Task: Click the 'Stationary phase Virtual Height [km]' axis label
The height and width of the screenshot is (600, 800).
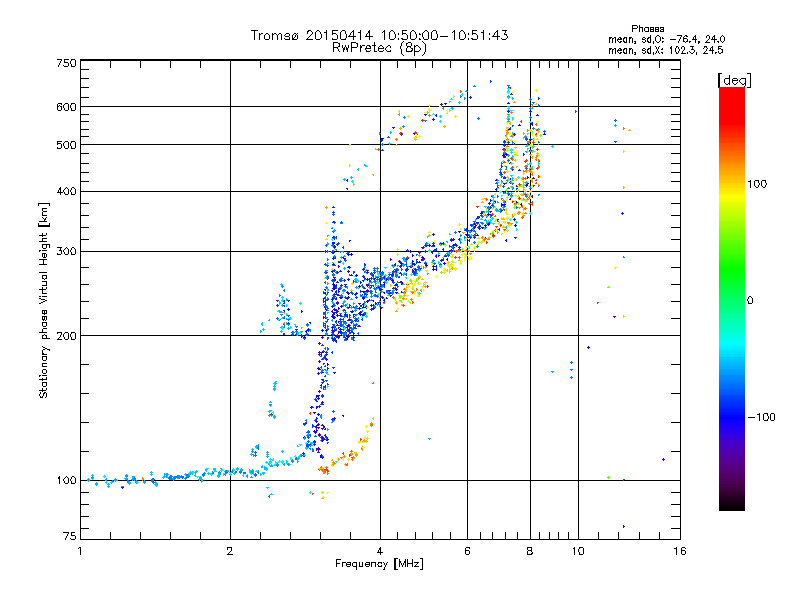Action: pos(44,300)
